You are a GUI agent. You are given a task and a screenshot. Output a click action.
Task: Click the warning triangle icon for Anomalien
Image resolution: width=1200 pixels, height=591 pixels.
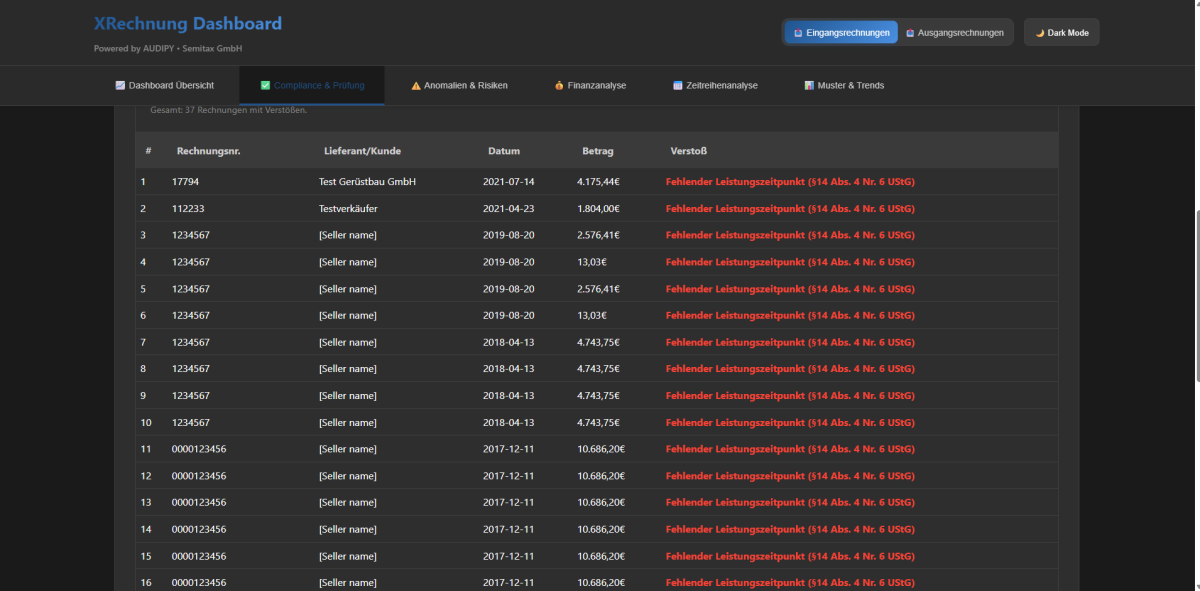[416, 86]
